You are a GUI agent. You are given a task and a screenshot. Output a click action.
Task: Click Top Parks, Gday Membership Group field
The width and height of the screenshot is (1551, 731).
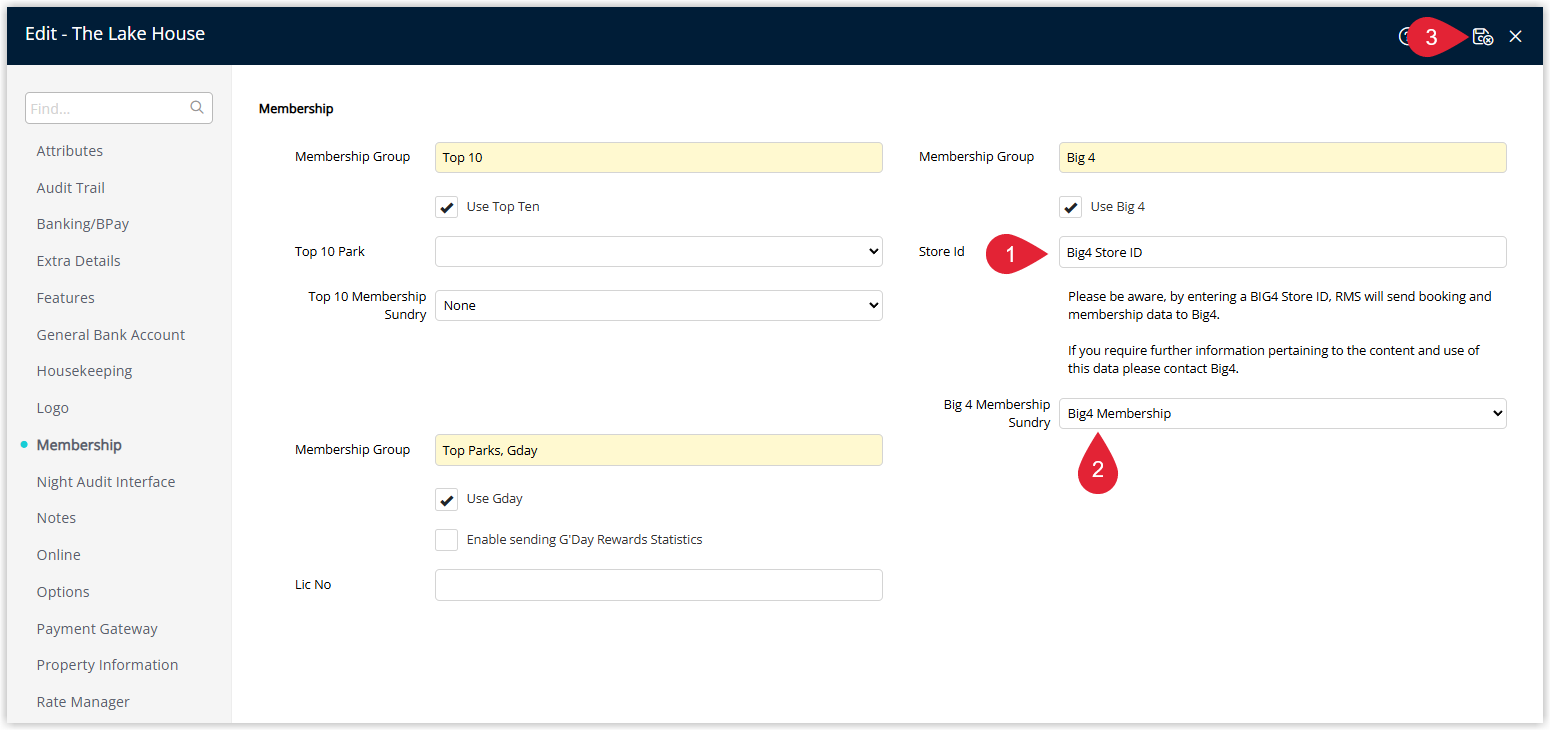[659, 450]
